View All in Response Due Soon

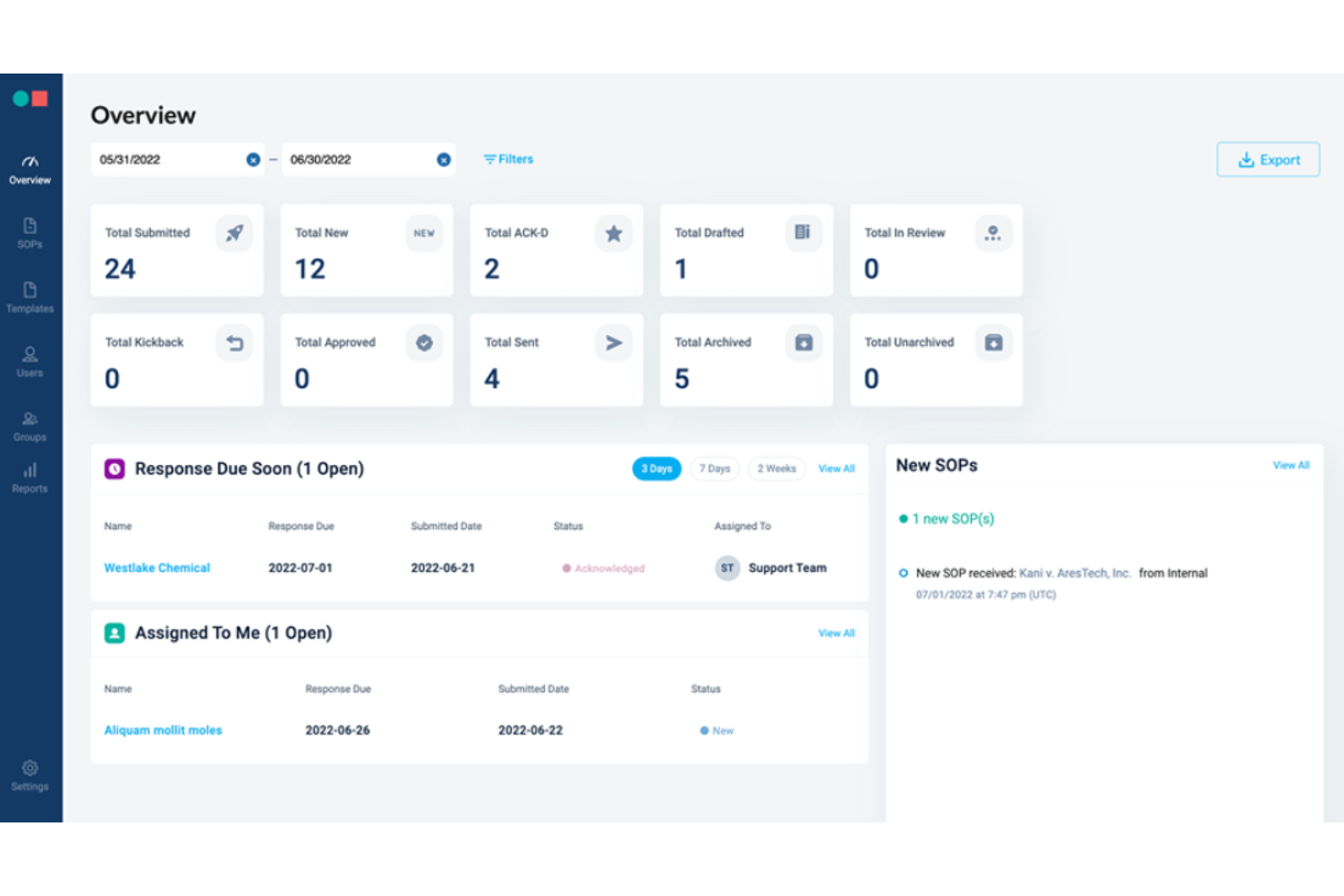click(x=836, y=468)
